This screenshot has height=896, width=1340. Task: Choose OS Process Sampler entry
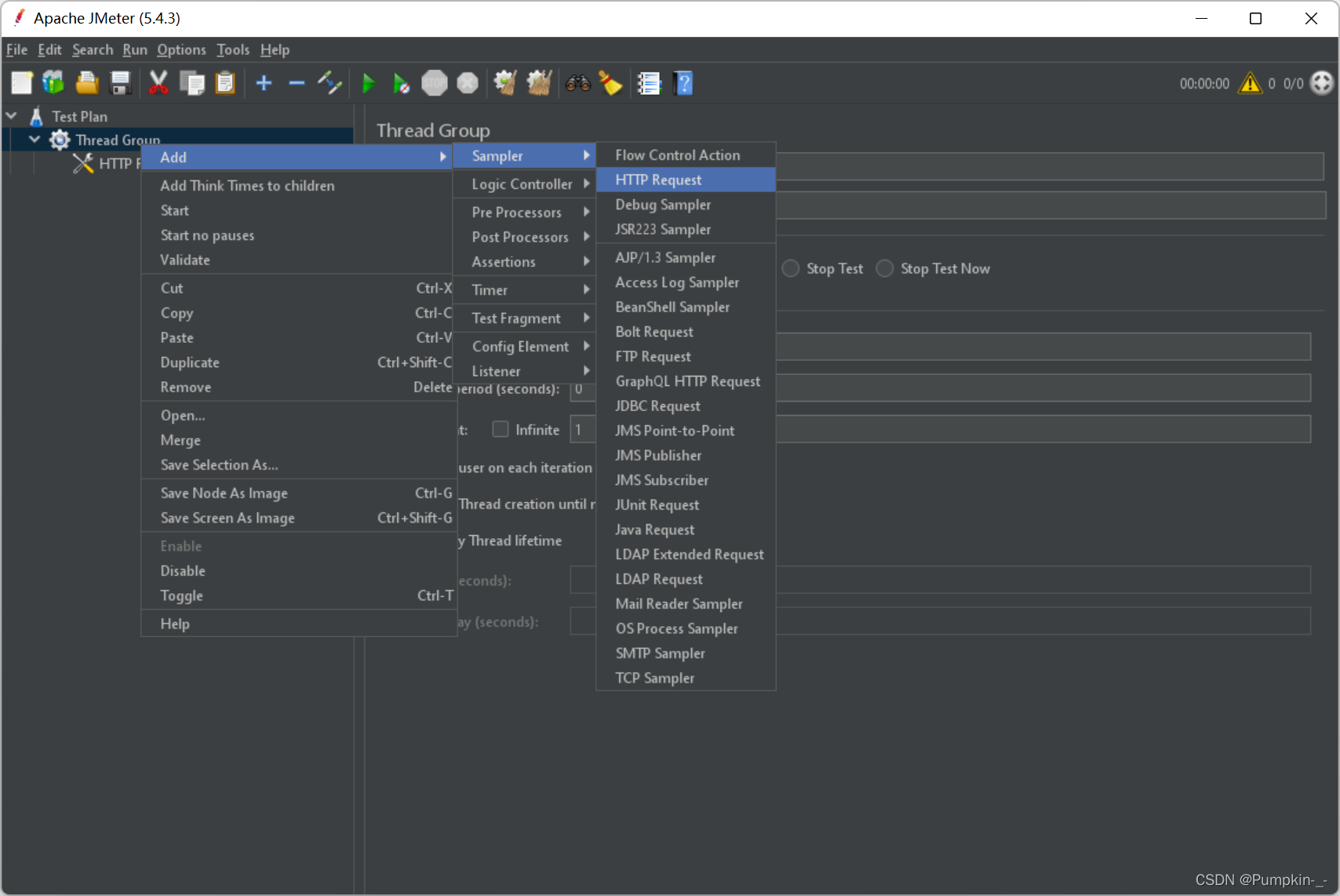click(686, 628)
